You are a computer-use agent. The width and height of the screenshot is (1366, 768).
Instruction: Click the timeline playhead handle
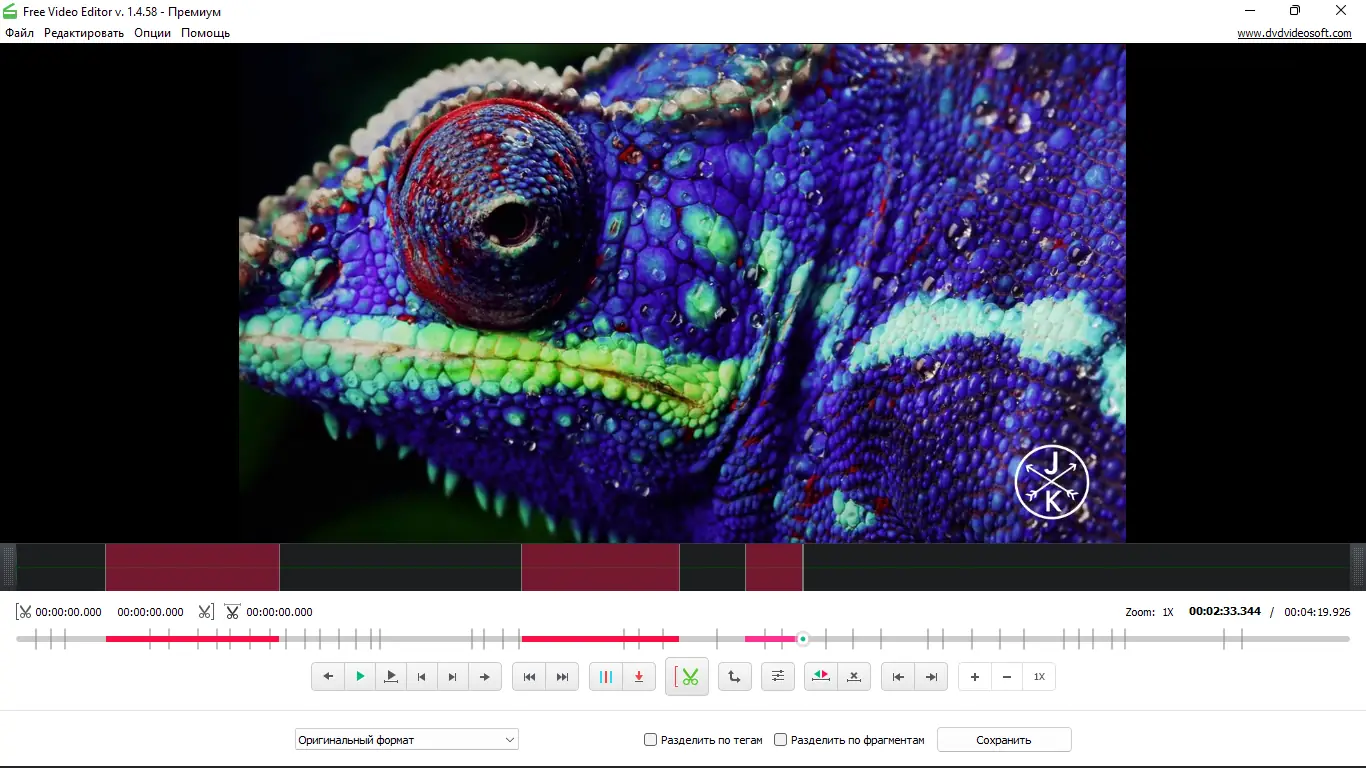[x=802, y=639]
